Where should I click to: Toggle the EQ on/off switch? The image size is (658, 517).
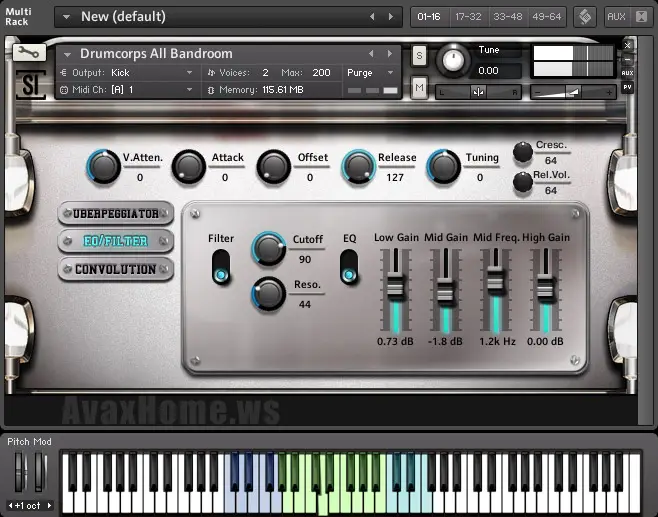coord(349,267)
